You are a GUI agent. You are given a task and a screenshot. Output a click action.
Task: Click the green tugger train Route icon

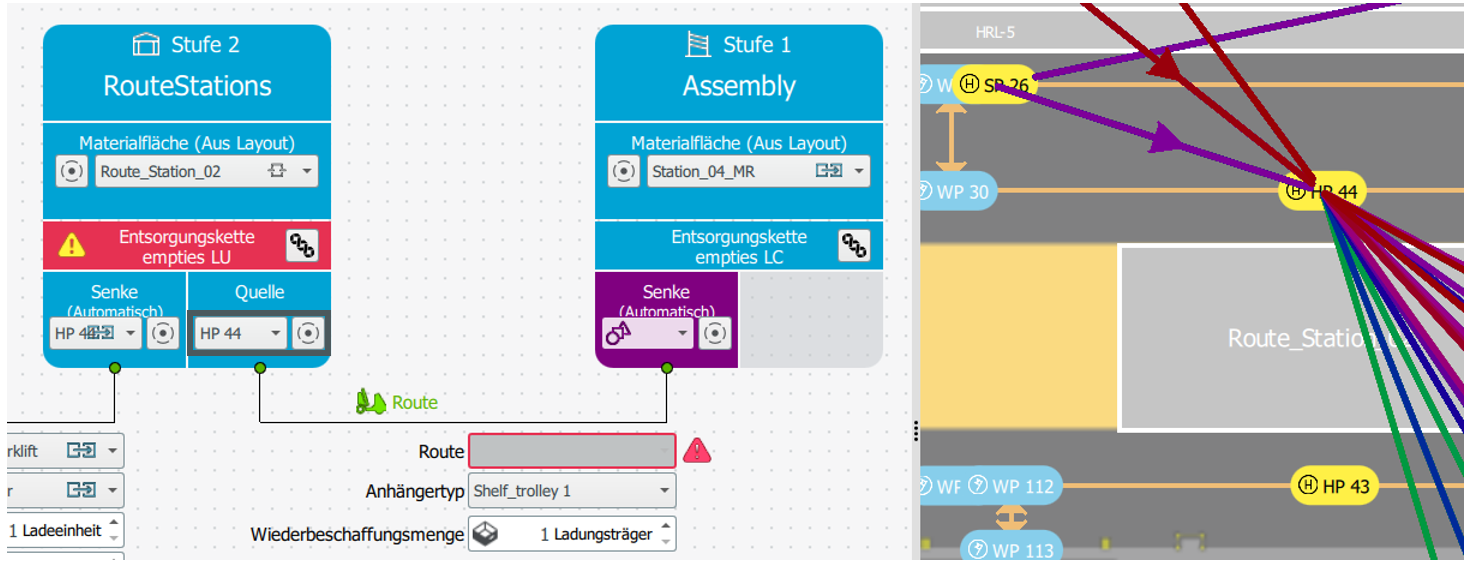[371, 402]
